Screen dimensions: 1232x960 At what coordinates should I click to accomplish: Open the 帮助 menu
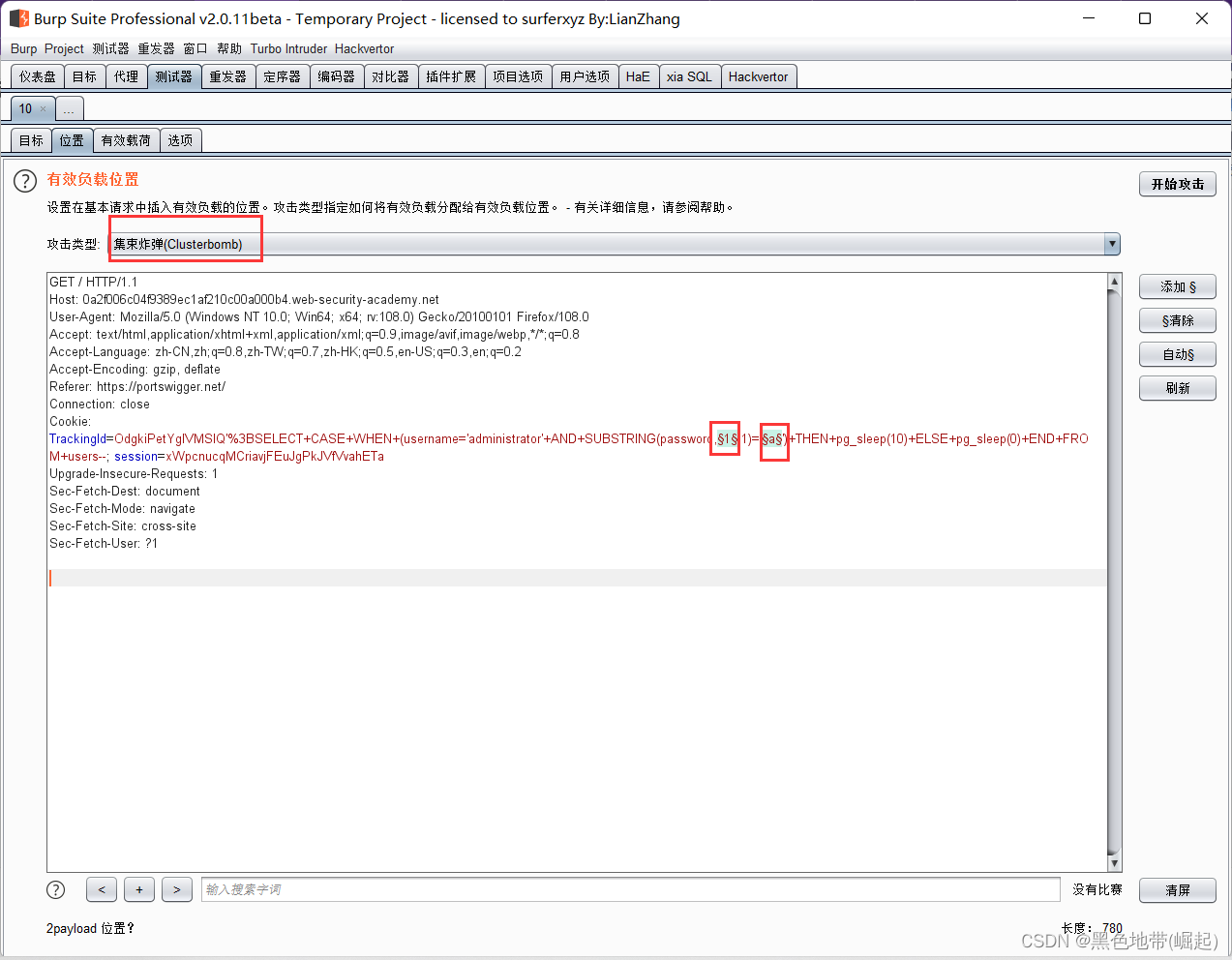pos(229,48)
